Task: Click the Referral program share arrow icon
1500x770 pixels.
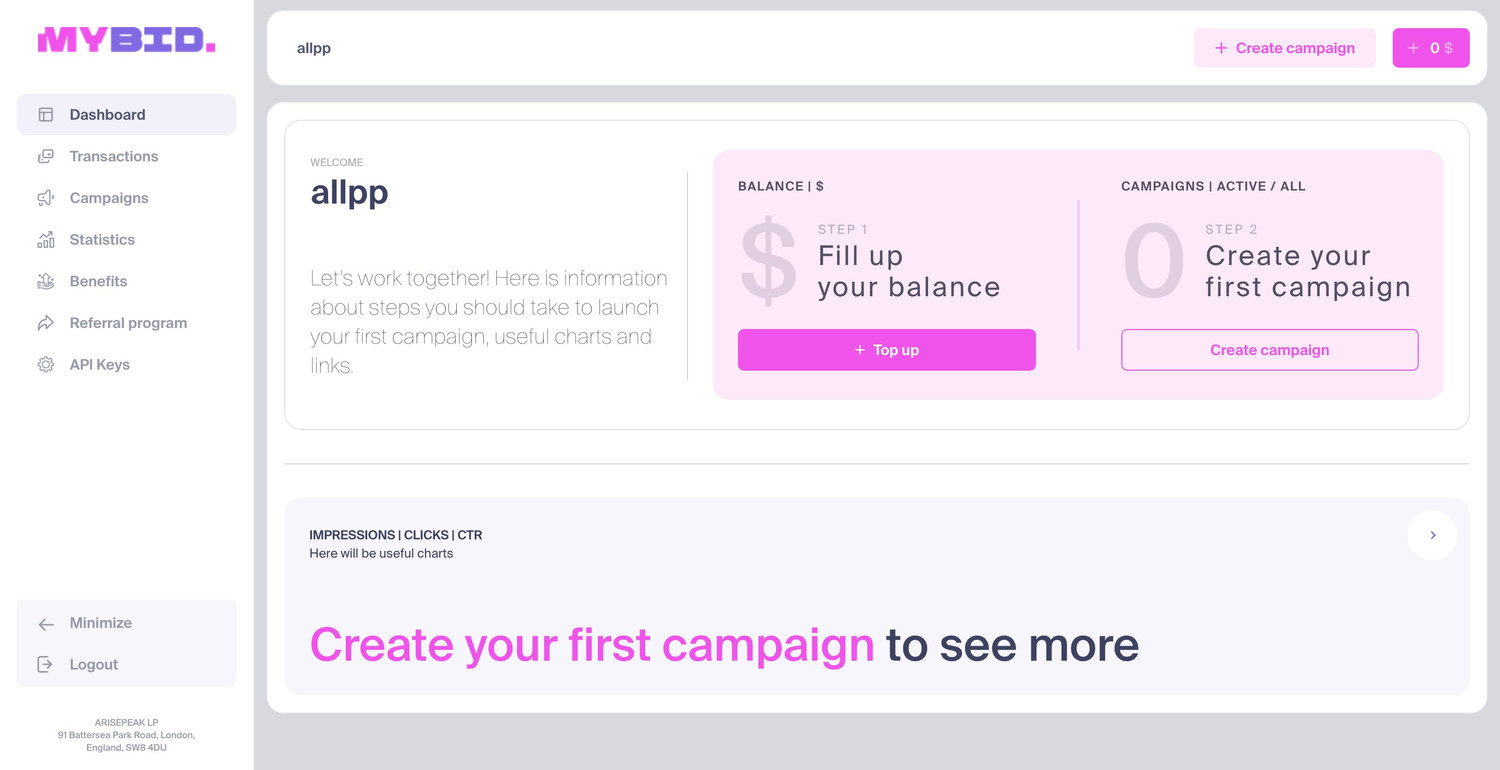Action: [x=46, y=323]
